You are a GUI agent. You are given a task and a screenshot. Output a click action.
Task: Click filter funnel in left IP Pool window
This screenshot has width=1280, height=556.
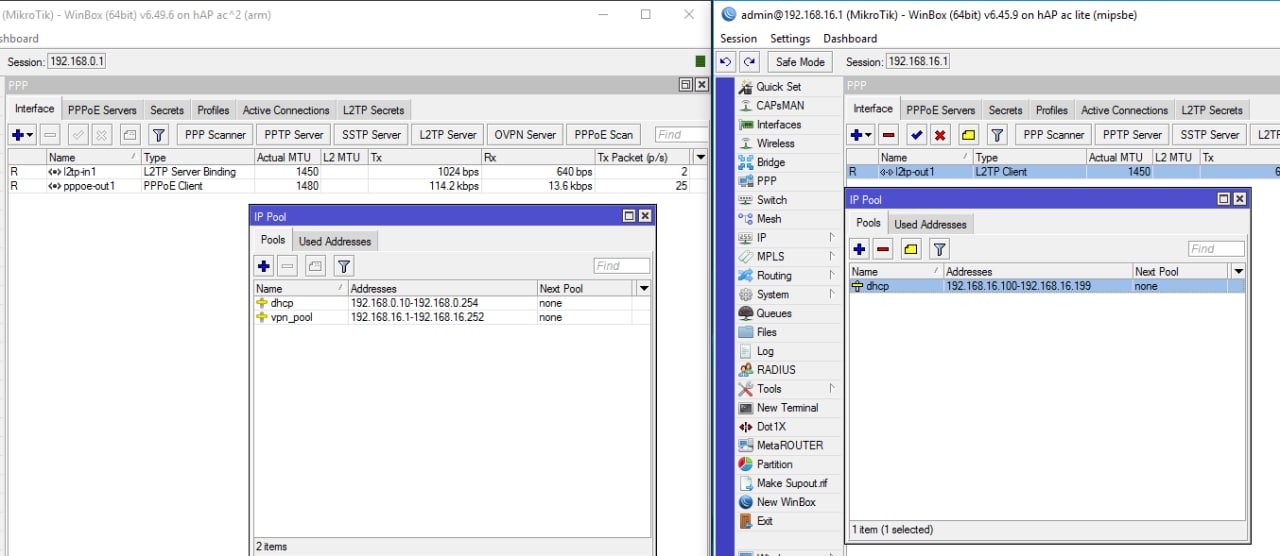[344, 266]
